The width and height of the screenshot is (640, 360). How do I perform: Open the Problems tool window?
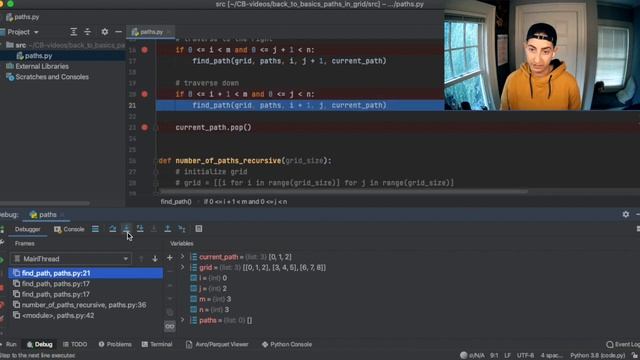(115, 344)
